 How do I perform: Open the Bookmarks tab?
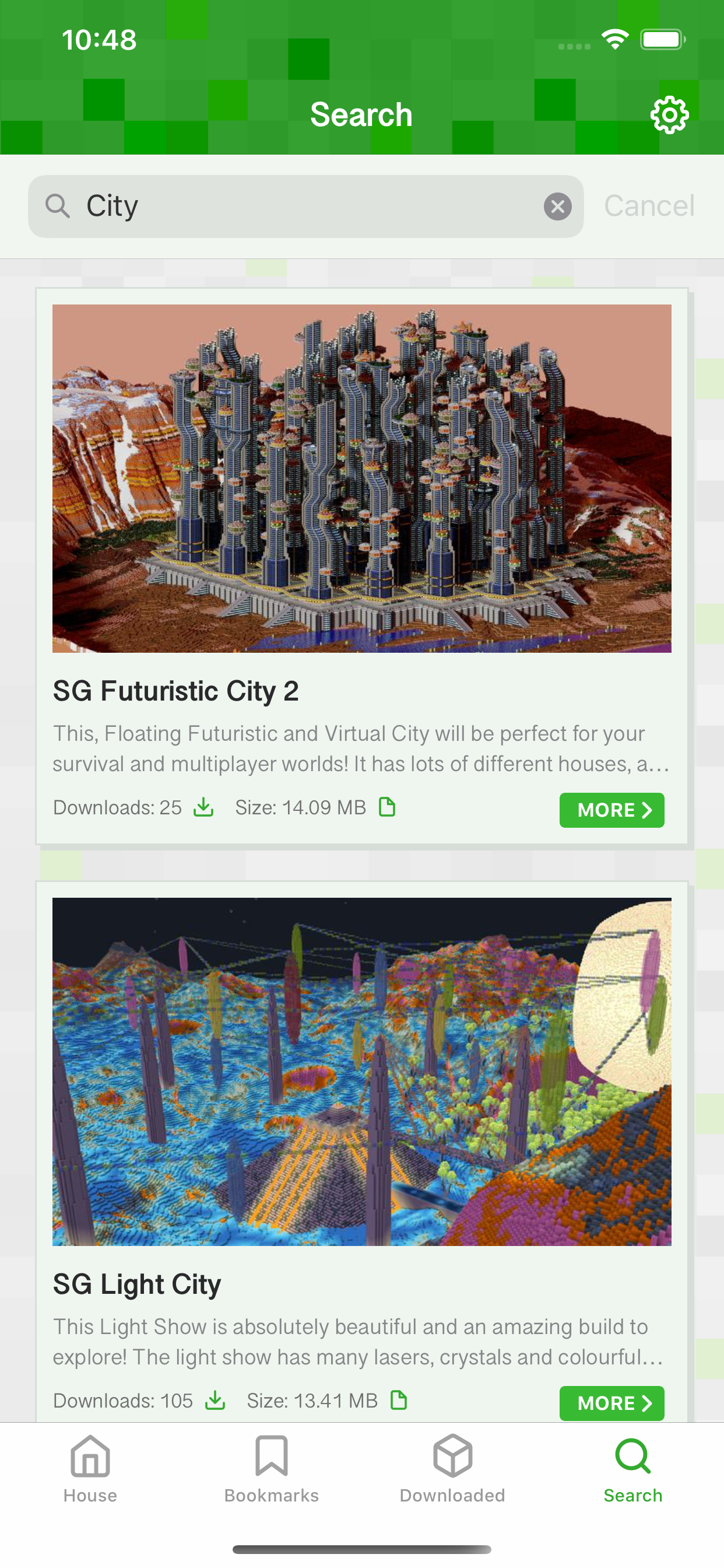pyautogui.click(x=271, y=1469)
